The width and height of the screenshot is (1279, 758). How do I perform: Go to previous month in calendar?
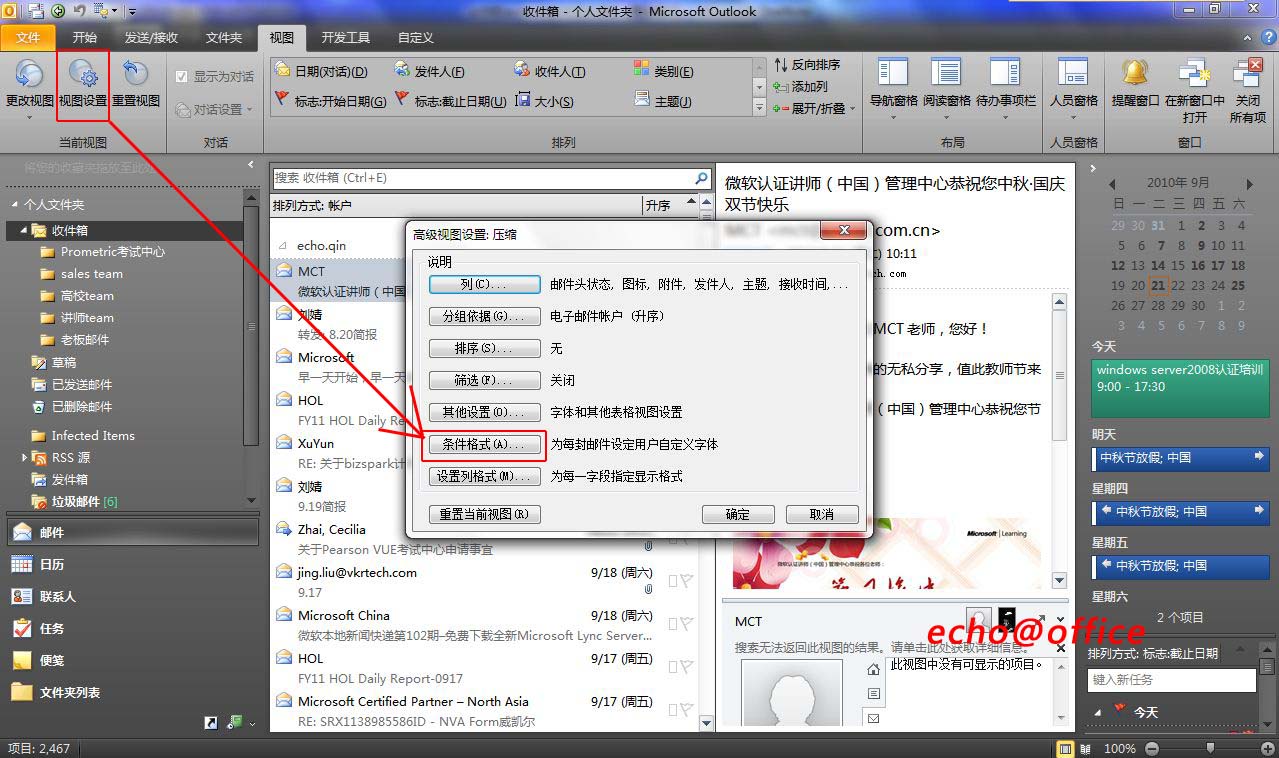[x=1112, y=184]
